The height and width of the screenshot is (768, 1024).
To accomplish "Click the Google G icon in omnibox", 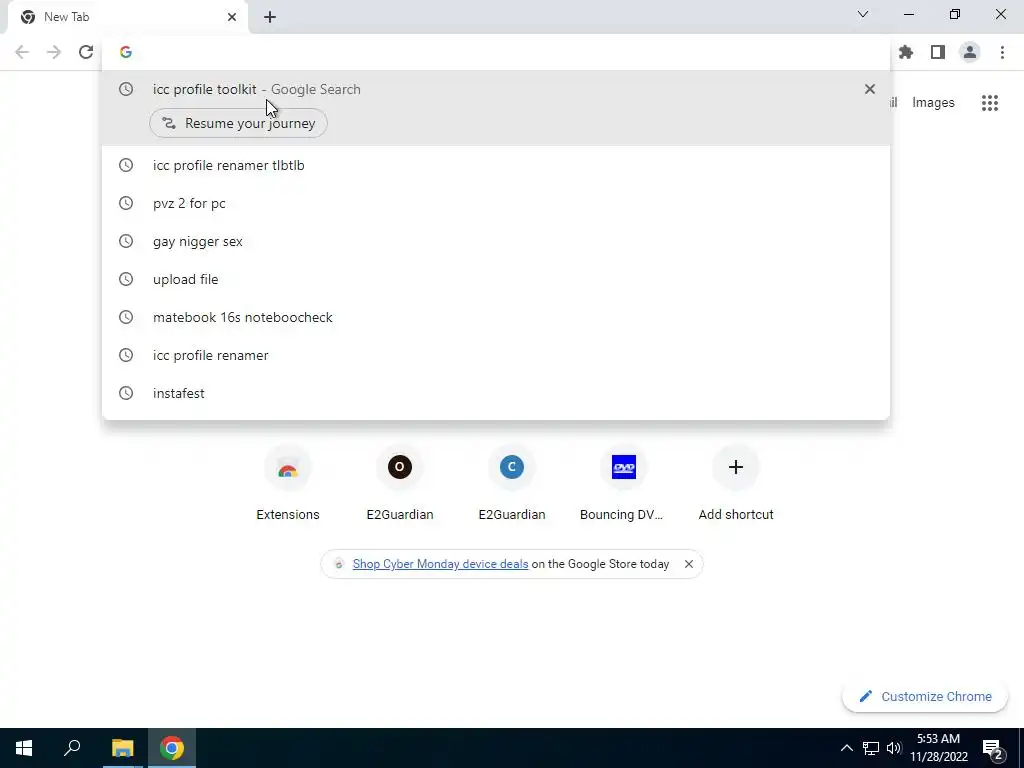I will (x=126, y=52).
